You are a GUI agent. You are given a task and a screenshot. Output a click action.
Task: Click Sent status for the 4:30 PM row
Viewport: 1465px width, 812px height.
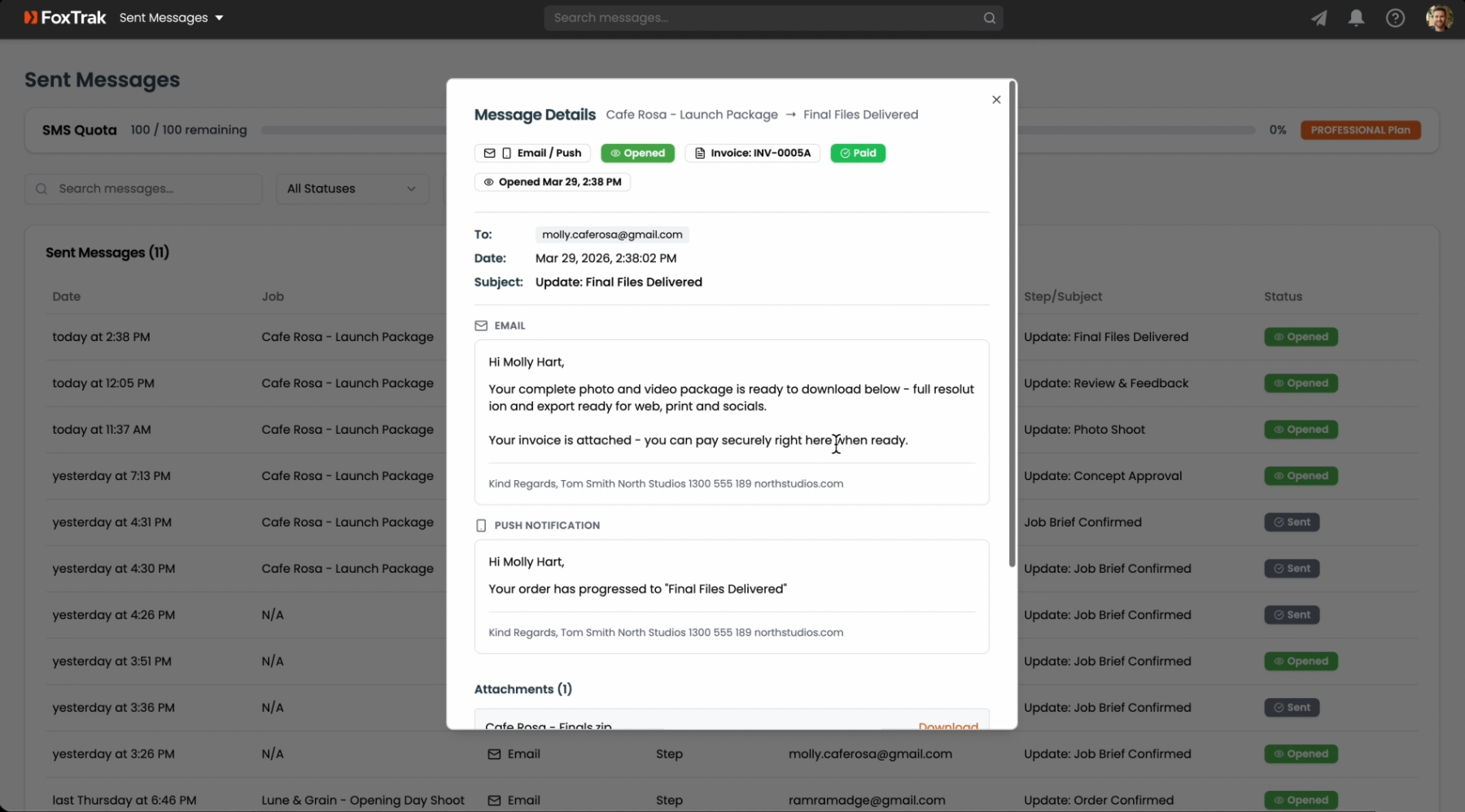1292,569
